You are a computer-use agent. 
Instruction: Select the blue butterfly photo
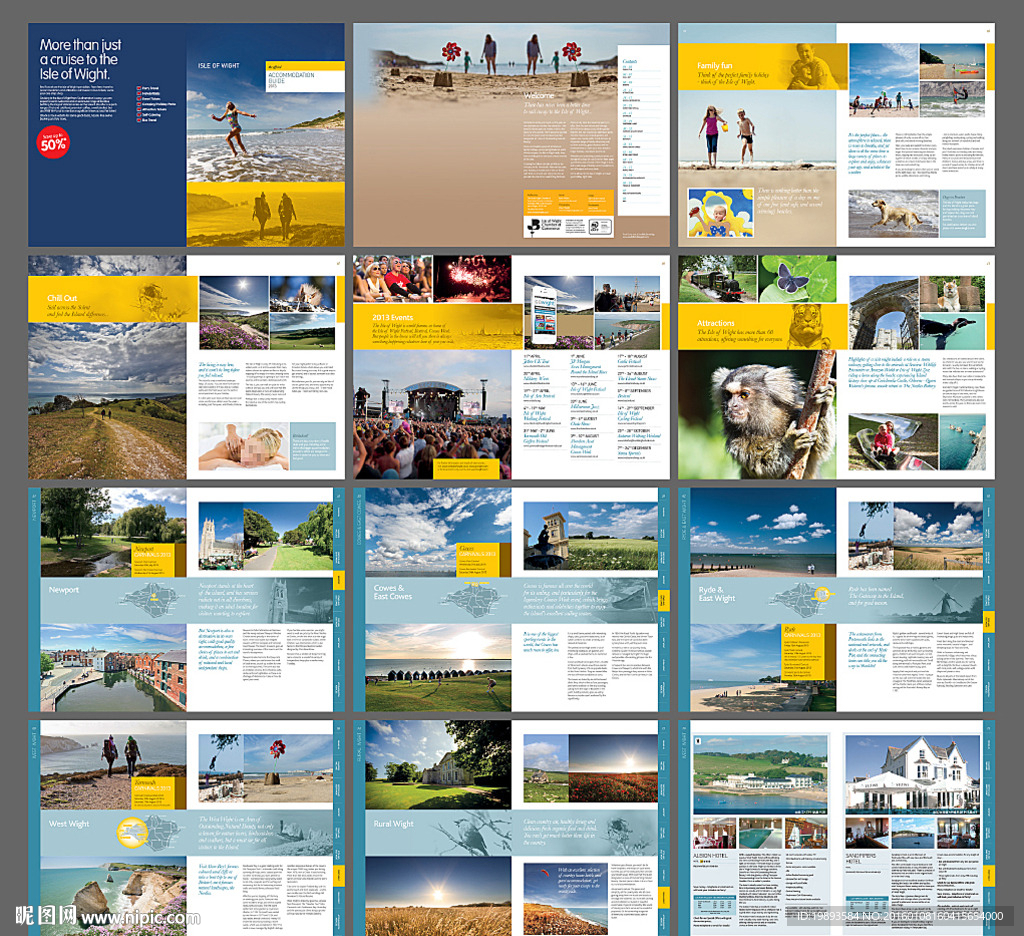tap(797, 279)
